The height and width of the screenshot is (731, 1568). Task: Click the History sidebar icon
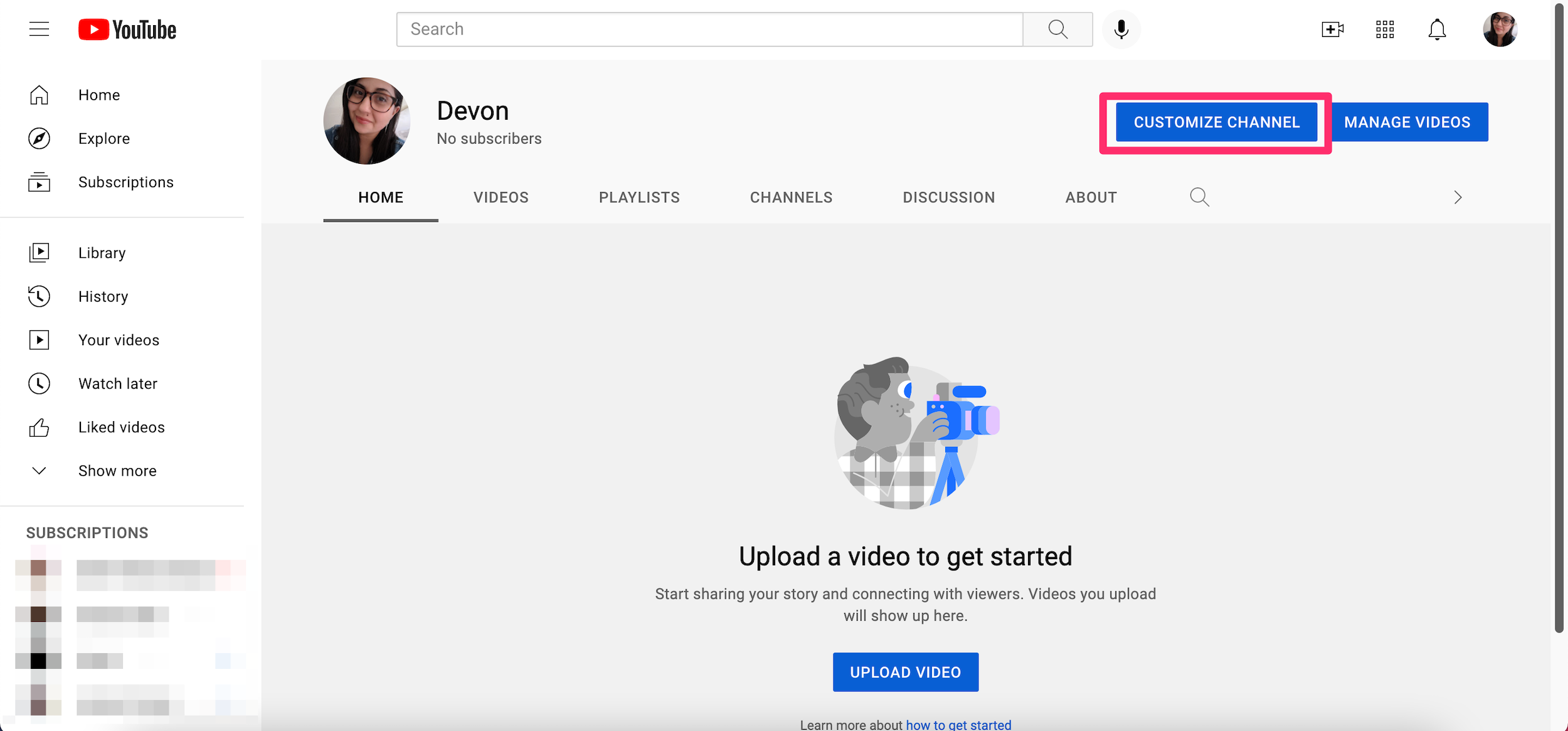(39, 296)
